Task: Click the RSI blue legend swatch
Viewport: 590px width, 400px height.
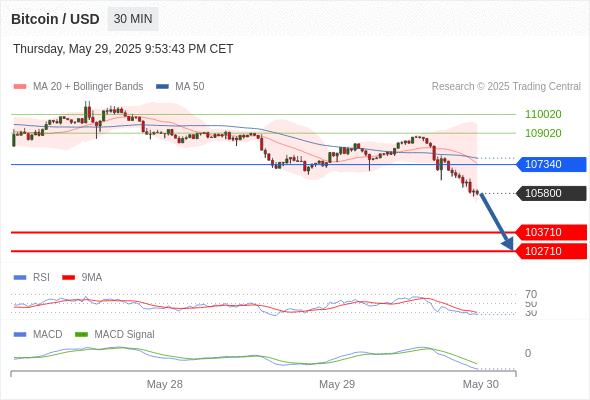Action: click(20, 278)
